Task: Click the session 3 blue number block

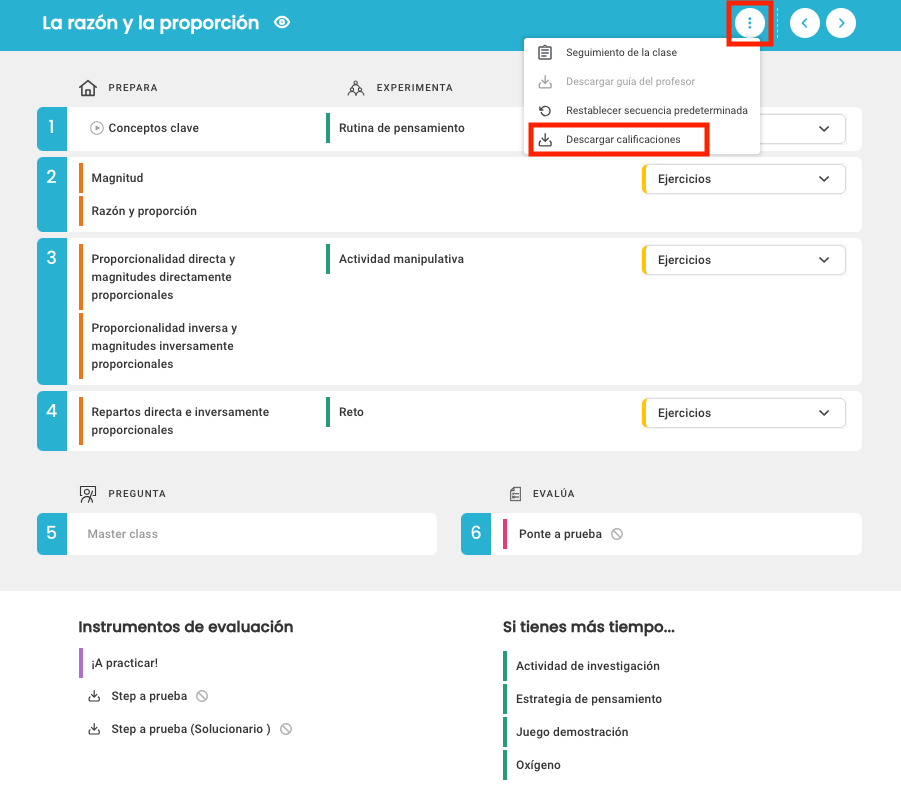Action: pyautogui.click(x=52, y=311)
